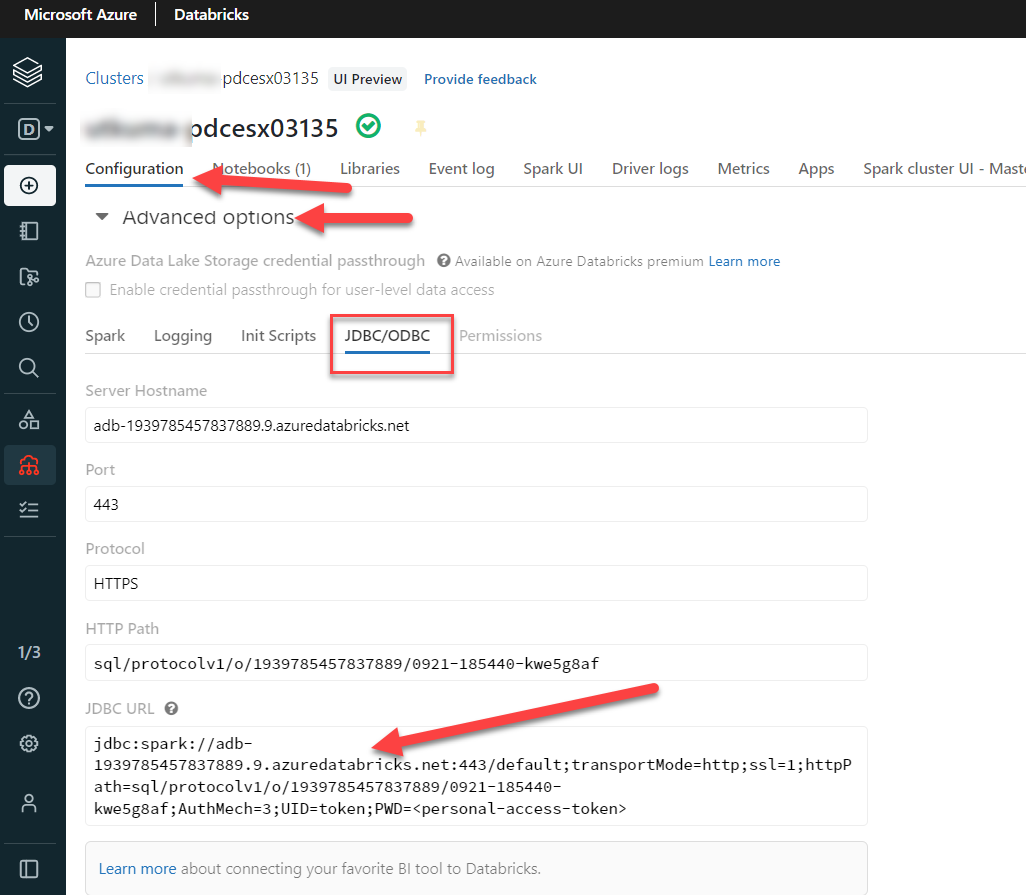Open the Jobs checklist icon in sidebar
1026x895 pixels.
point(29,510)
